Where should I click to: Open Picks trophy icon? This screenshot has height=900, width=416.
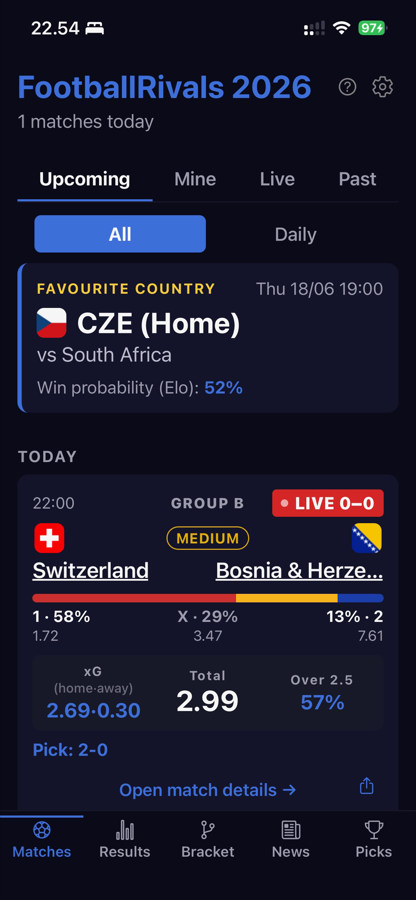click(374, 830)
